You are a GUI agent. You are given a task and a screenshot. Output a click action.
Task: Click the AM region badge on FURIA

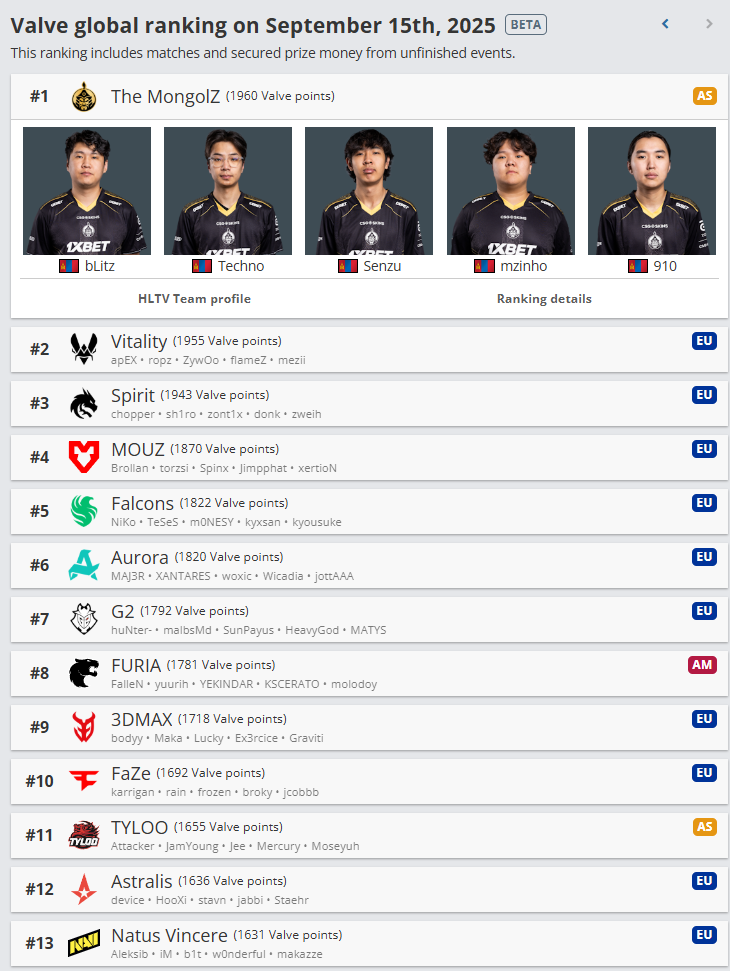(x=702, y=664)
